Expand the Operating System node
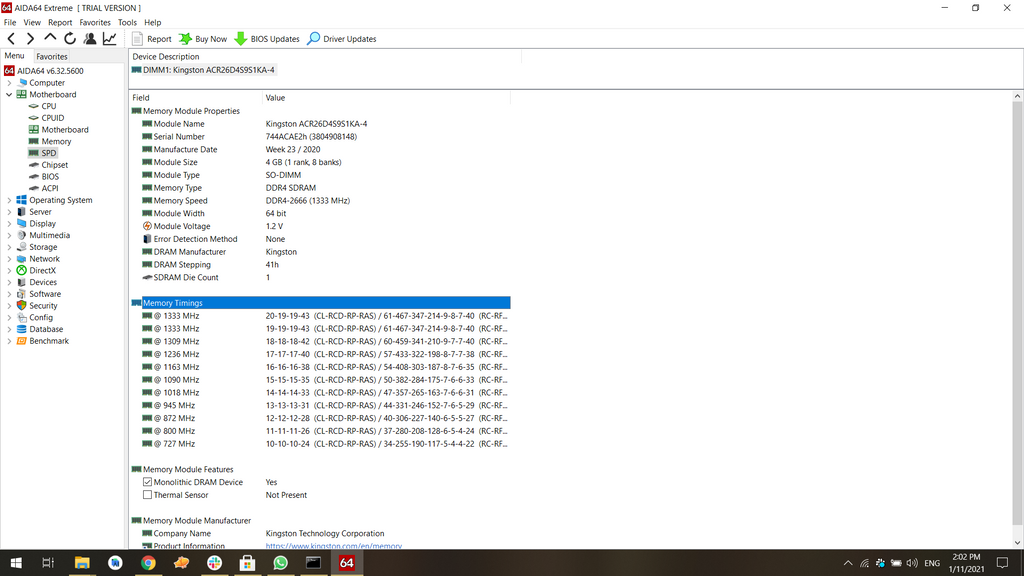 point(9,200)
